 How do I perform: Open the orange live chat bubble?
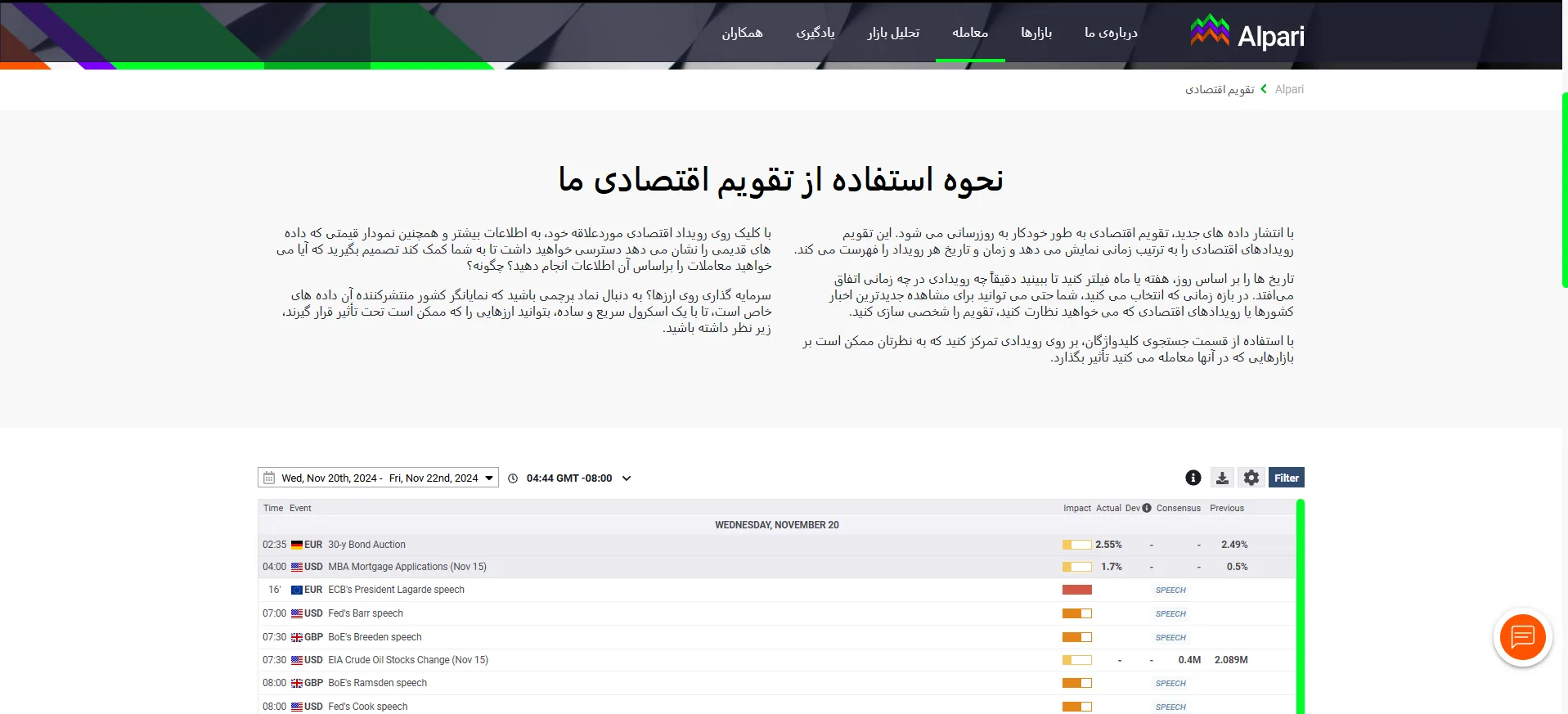point(1522,637)
